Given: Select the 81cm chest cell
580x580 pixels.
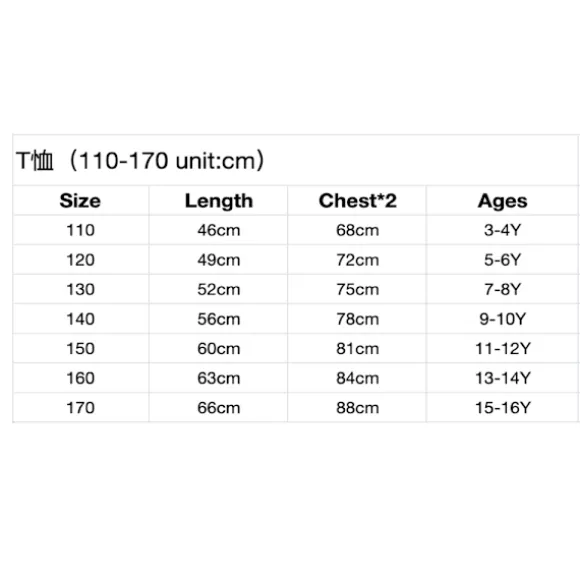Looking at the screenshot, I should pyautogui.click(x=357, y=348).
